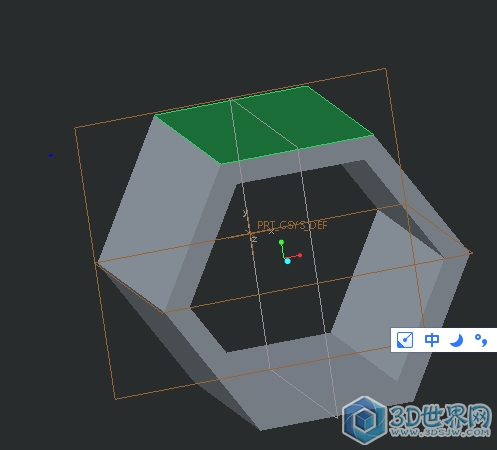
Task: Toggle the 中 Chinese input mode
Action: 432,340
